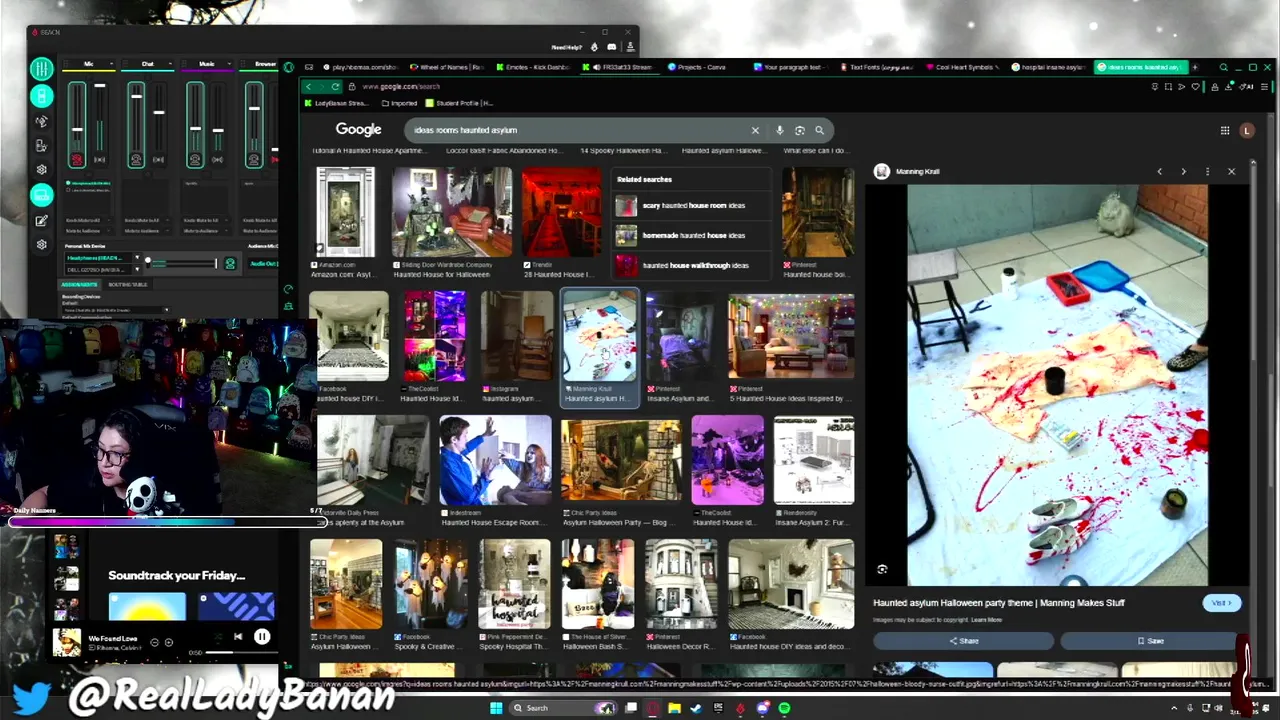1280x720 pixels.
Task: Adjust the Chat personal volume fader
Action: click(136, 97)
